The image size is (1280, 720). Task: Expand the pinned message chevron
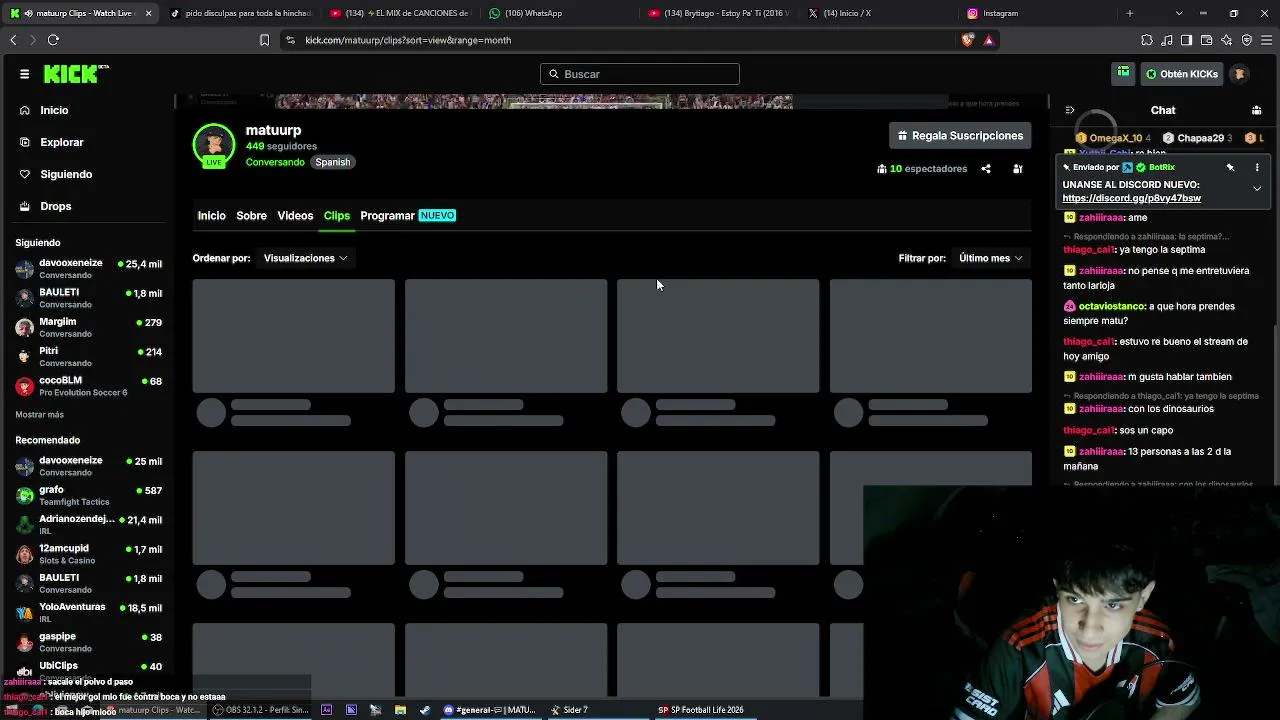click(1257, 188)
